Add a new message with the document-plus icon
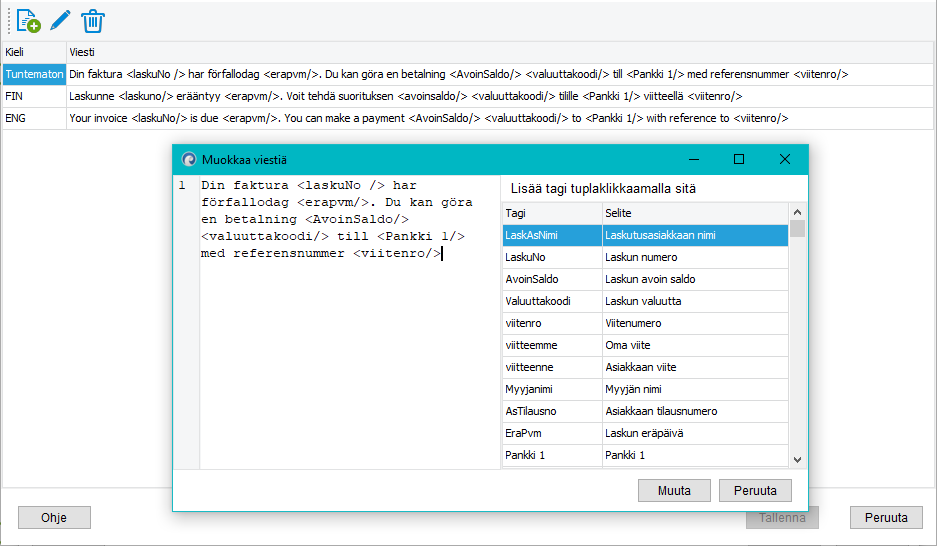 tap(28, 22)
